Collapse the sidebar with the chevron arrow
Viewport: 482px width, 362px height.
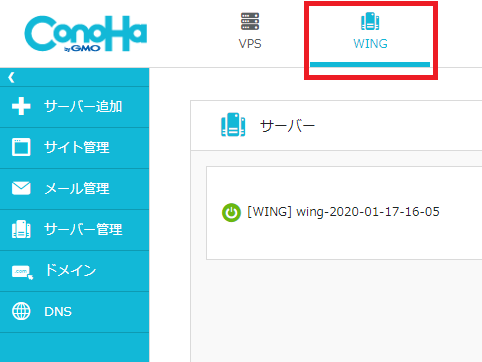11,78
